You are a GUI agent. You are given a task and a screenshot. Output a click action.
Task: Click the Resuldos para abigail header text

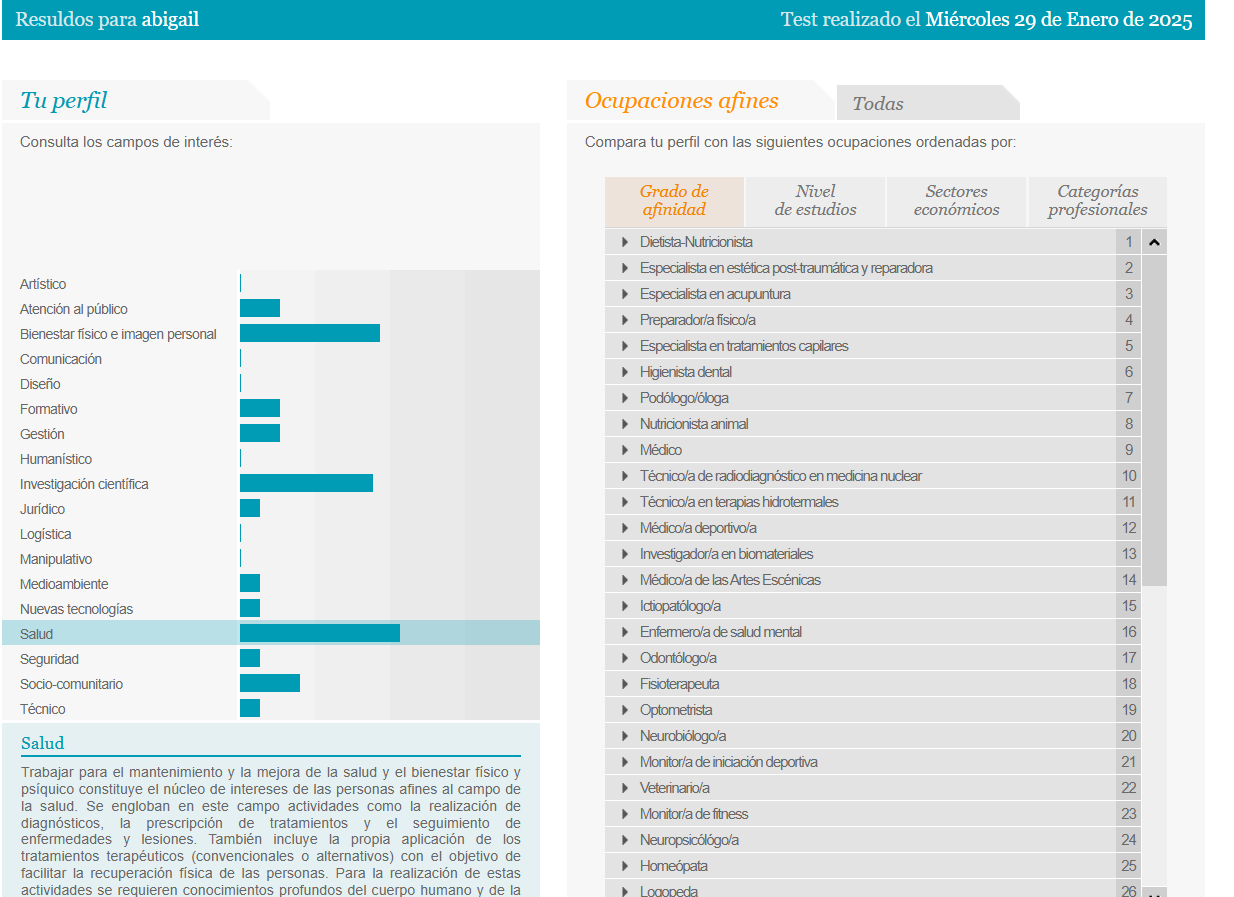[108, 20]
